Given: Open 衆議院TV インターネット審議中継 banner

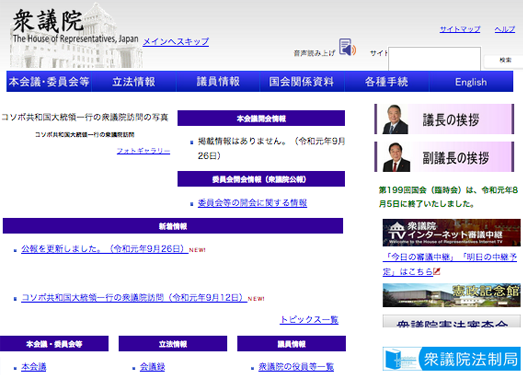Looking at the screenshot, I should (452, 233).
